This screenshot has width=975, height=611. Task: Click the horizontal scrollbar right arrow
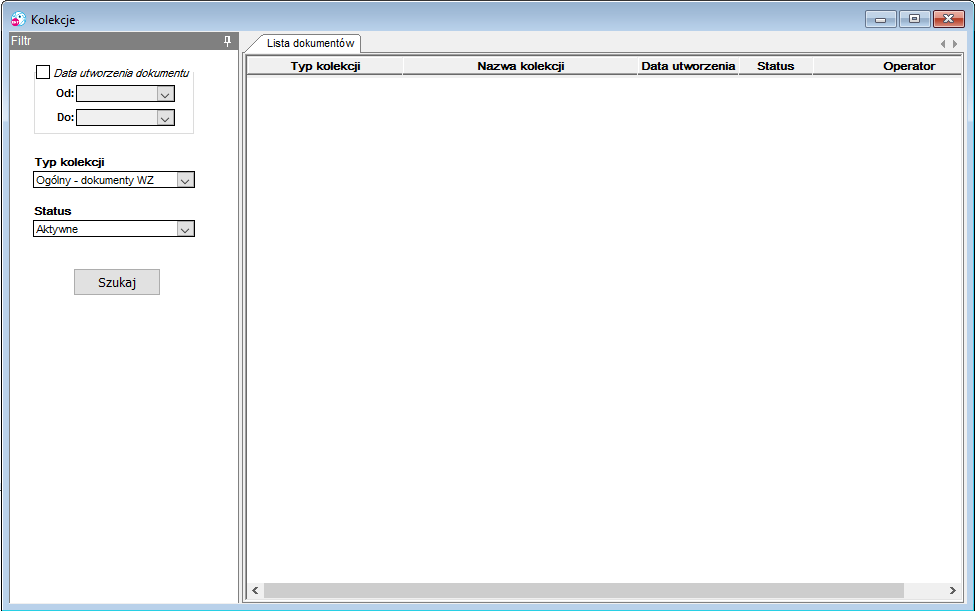tap(953, 590)
